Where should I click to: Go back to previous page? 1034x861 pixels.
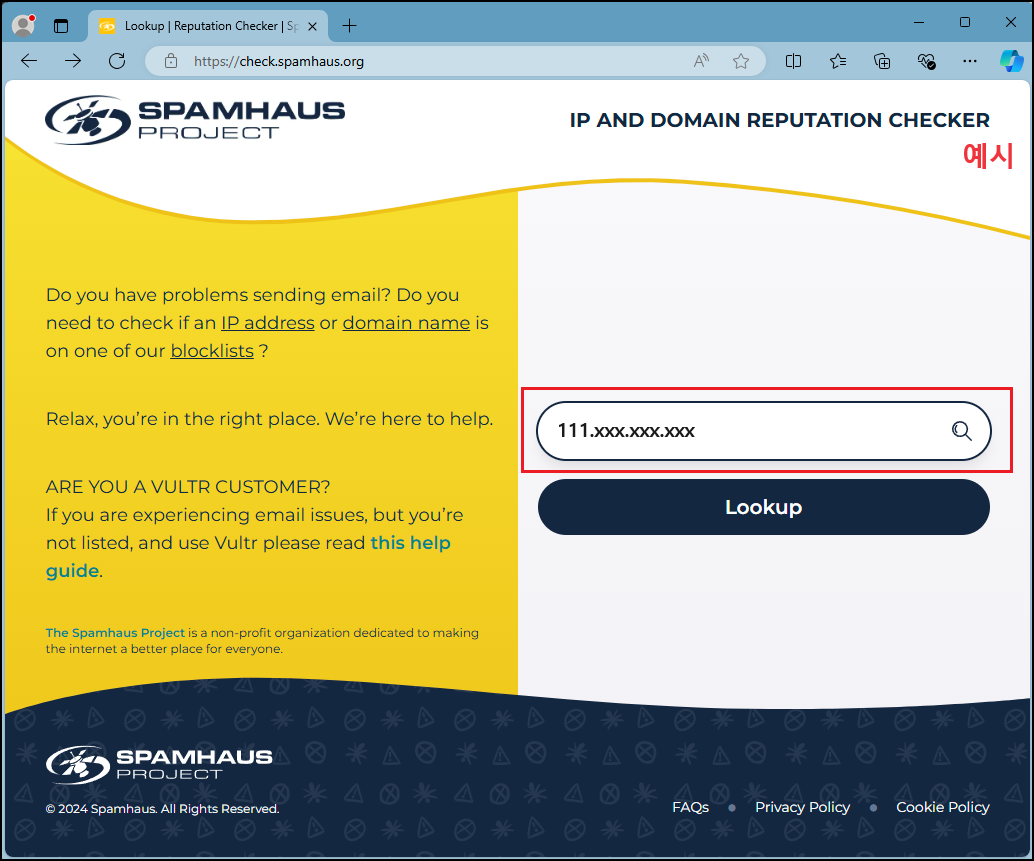[x=29, y=61]
